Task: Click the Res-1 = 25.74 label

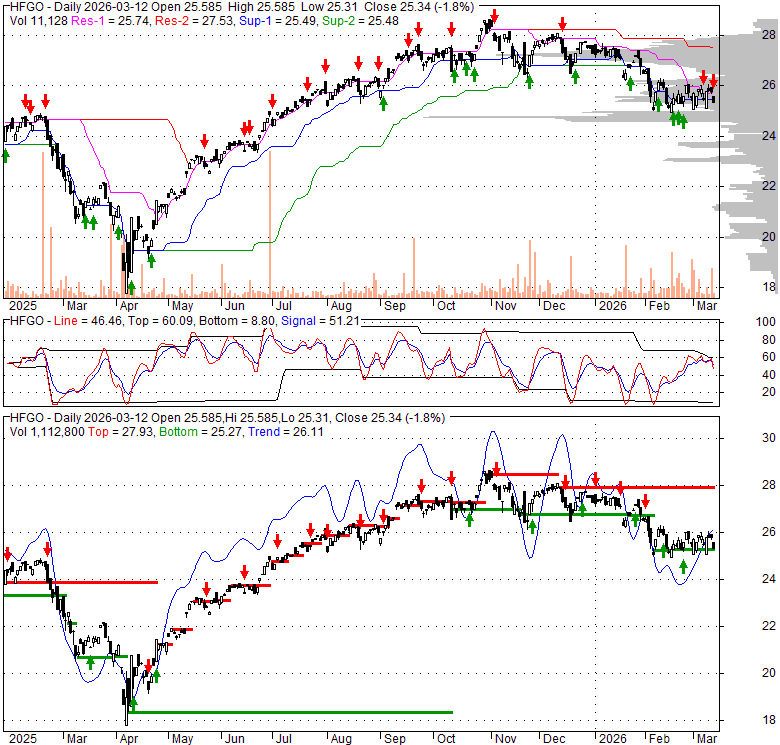Action: pos(110,21)
